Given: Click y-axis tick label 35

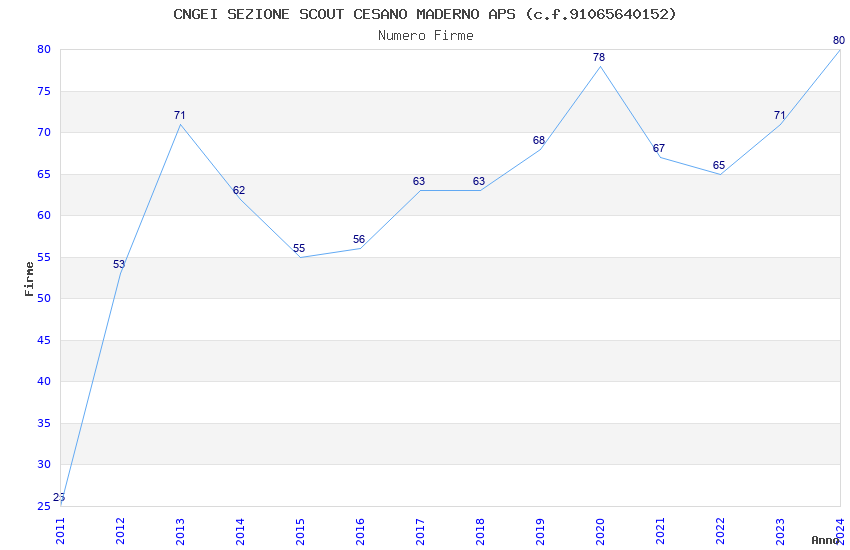Looking at the screenshot, I should pyautogui.click(x=44, y=423).
